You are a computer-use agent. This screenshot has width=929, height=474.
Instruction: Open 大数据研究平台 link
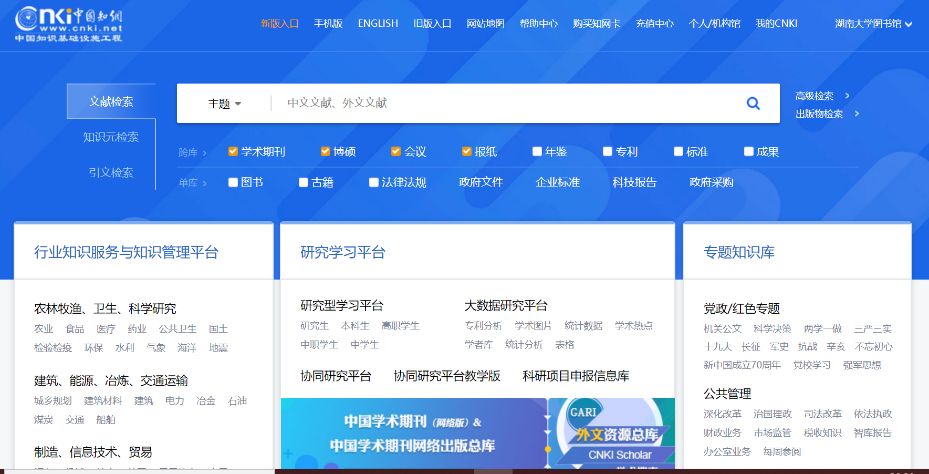tap(506, 306)
